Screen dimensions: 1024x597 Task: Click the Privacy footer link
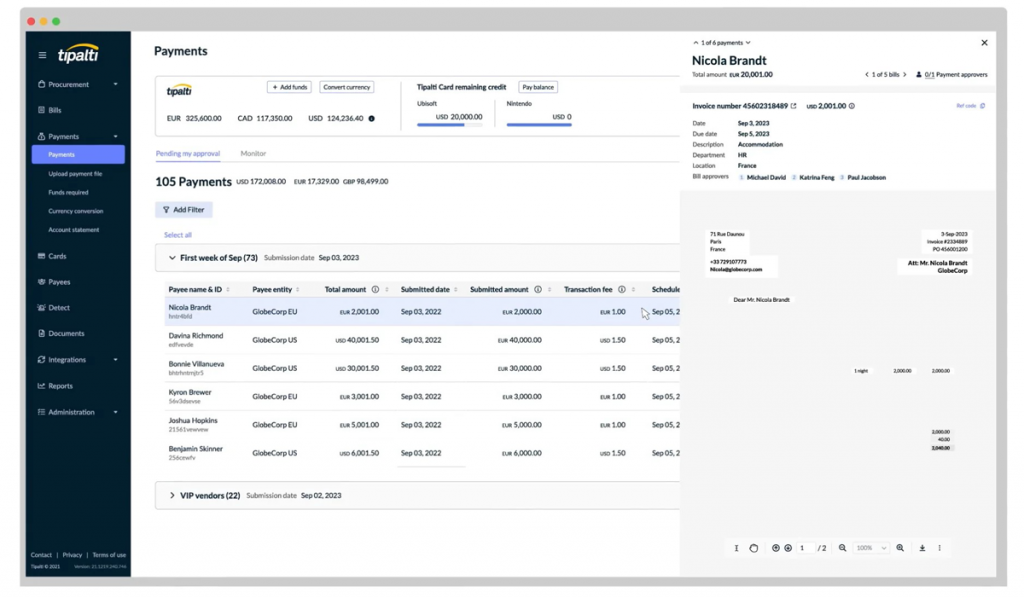(x=72, y=555)
